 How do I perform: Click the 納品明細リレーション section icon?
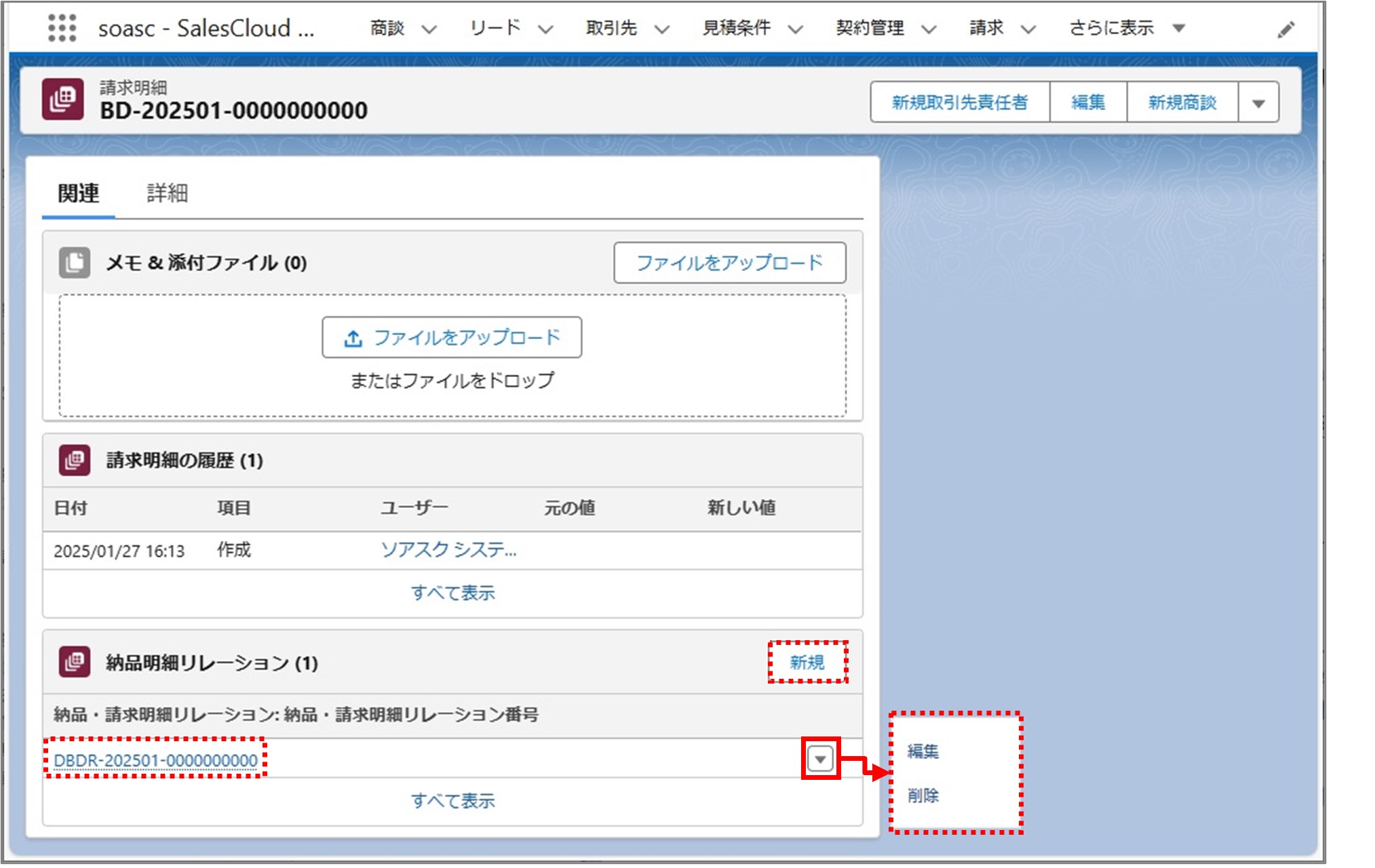[x=75, y=662]
